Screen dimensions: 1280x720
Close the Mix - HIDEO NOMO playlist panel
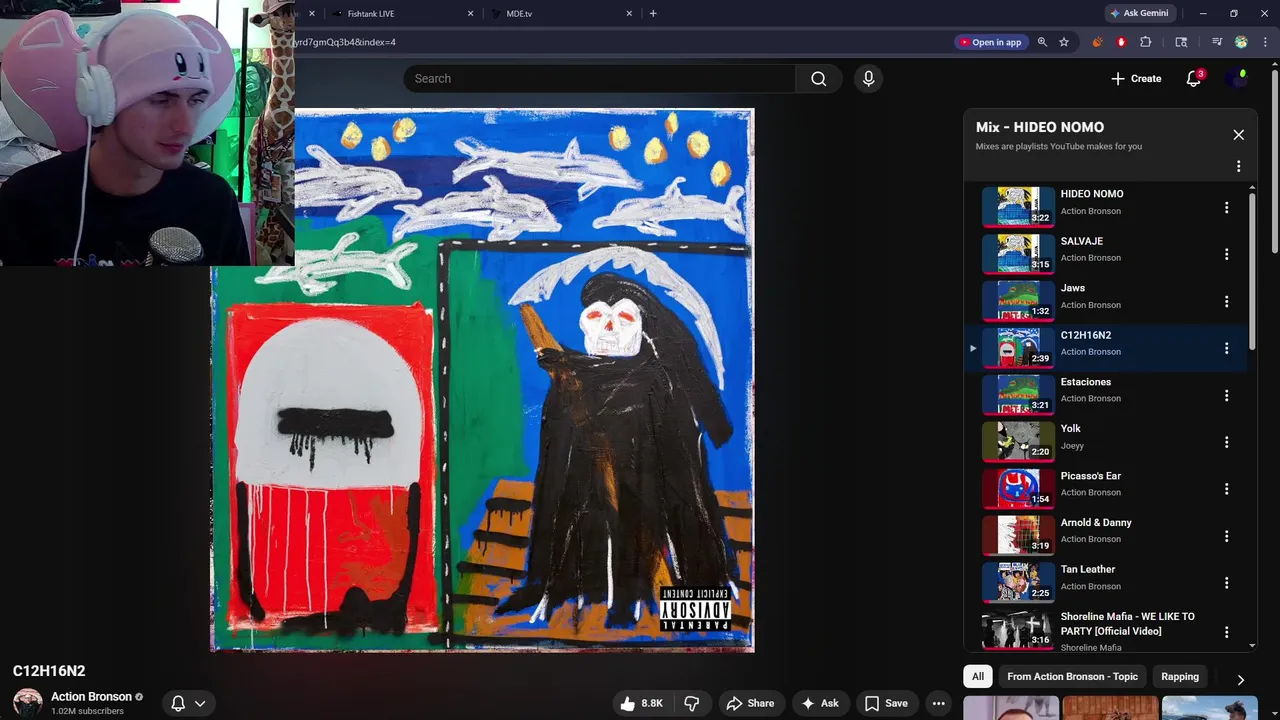(1239, 135)
